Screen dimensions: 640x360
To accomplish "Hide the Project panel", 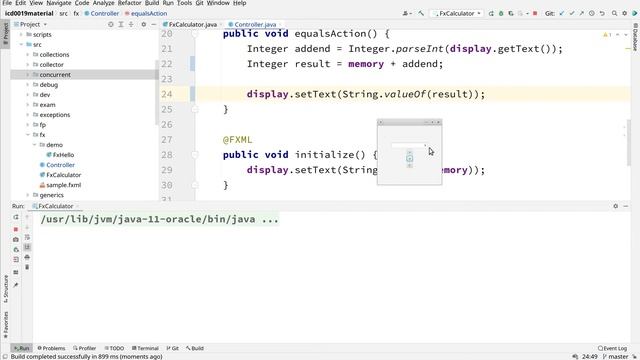I will (x=153, y=24).
